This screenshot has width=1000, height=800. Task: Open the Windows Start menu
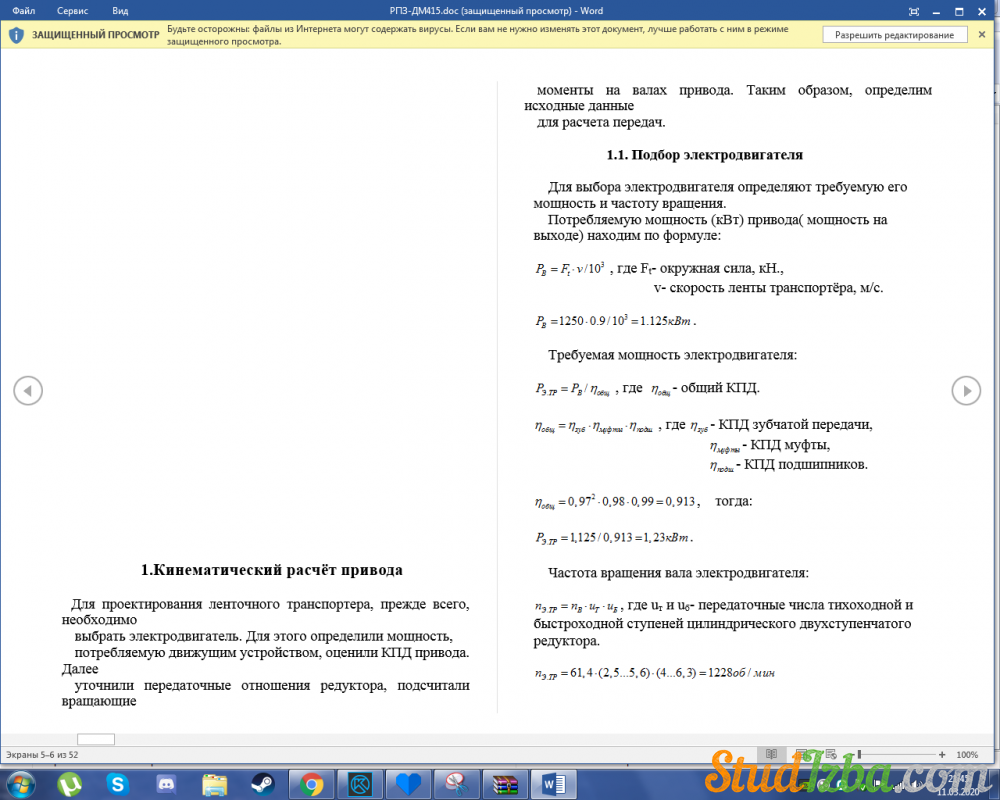[20, 783]
